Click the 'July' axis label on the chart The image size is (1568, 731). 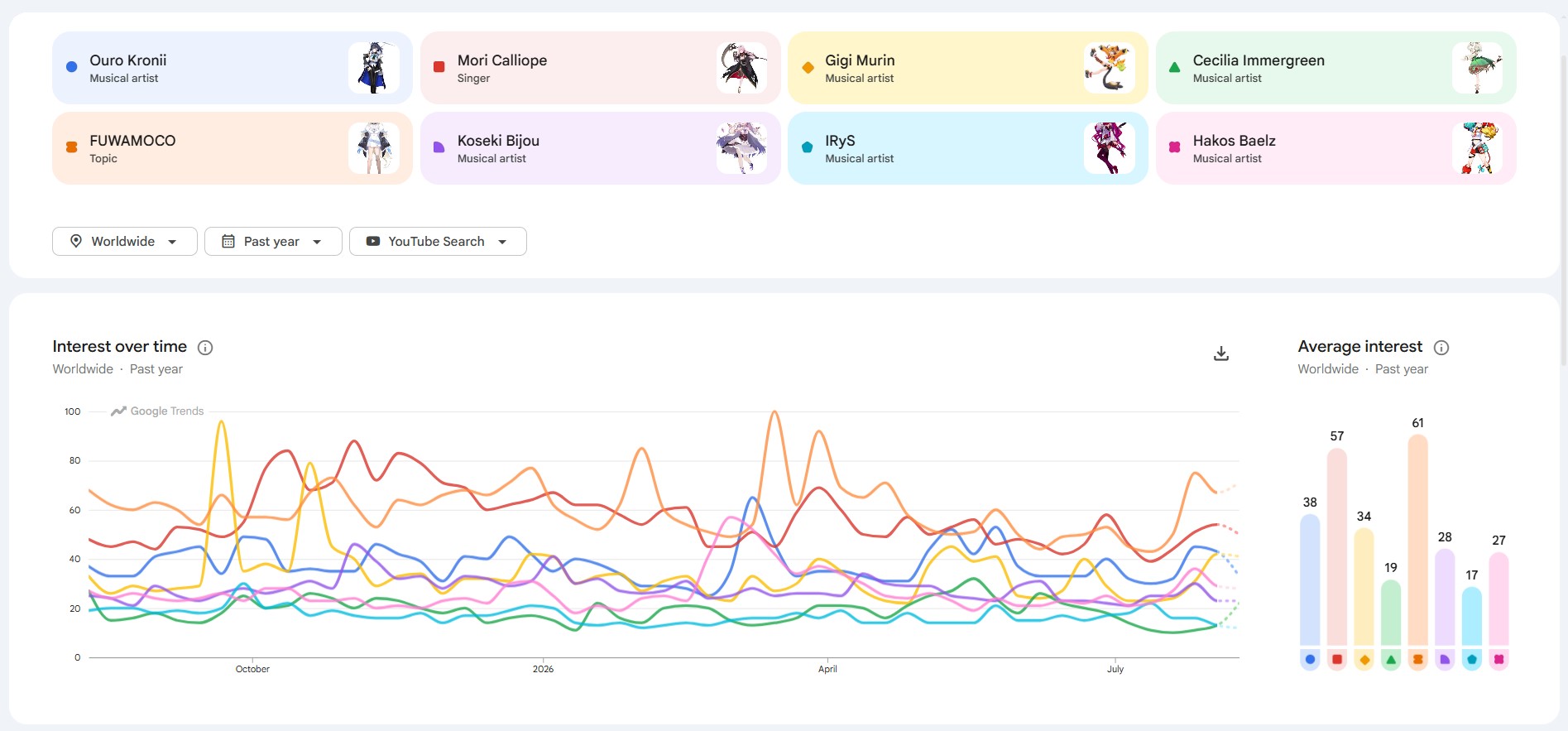pyautogui.click(x=1115, y=669)
